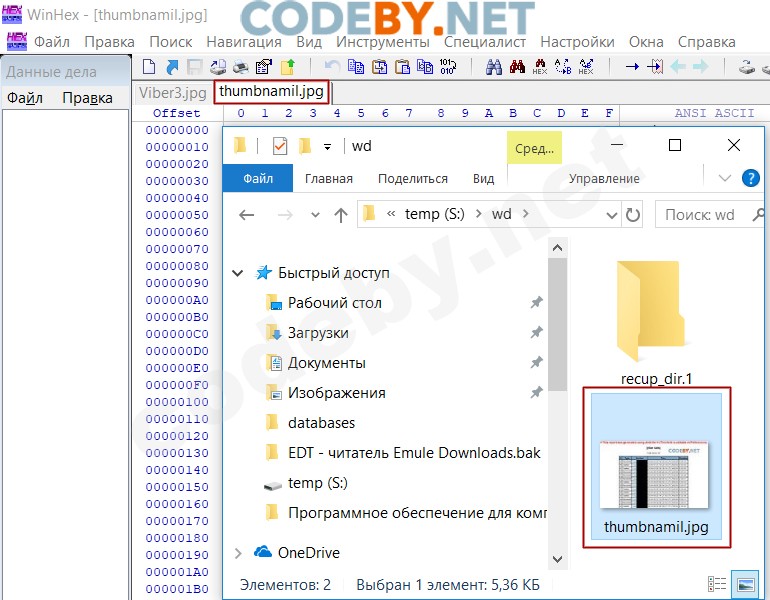The height and width of the screenshot is (600, 770).
Task: Open the Инструменты menu in WinHex
Action: coord(382,42)
